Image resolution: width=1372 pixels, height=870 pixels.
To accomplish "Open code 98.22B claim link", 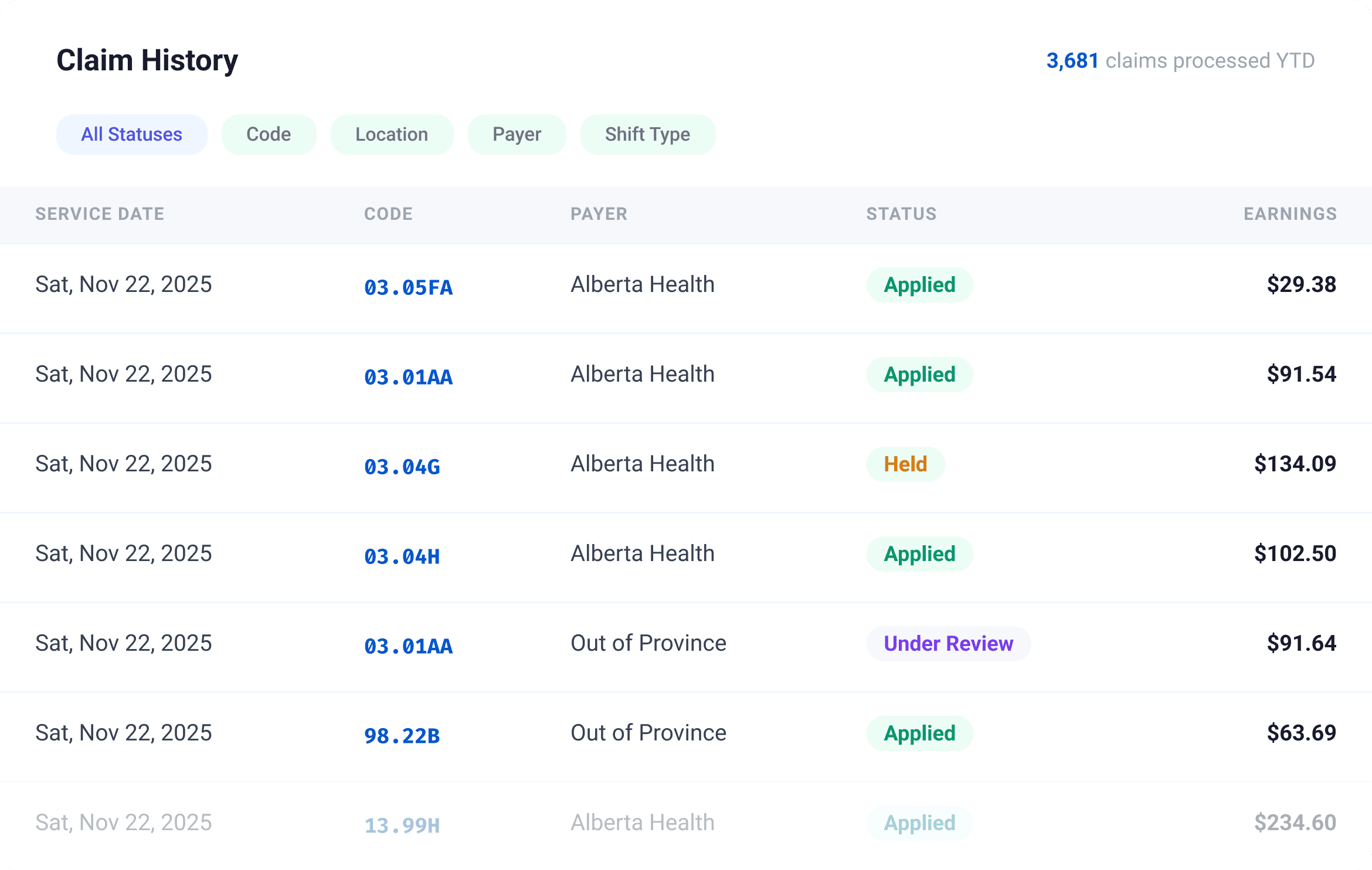I will (402, 736).
